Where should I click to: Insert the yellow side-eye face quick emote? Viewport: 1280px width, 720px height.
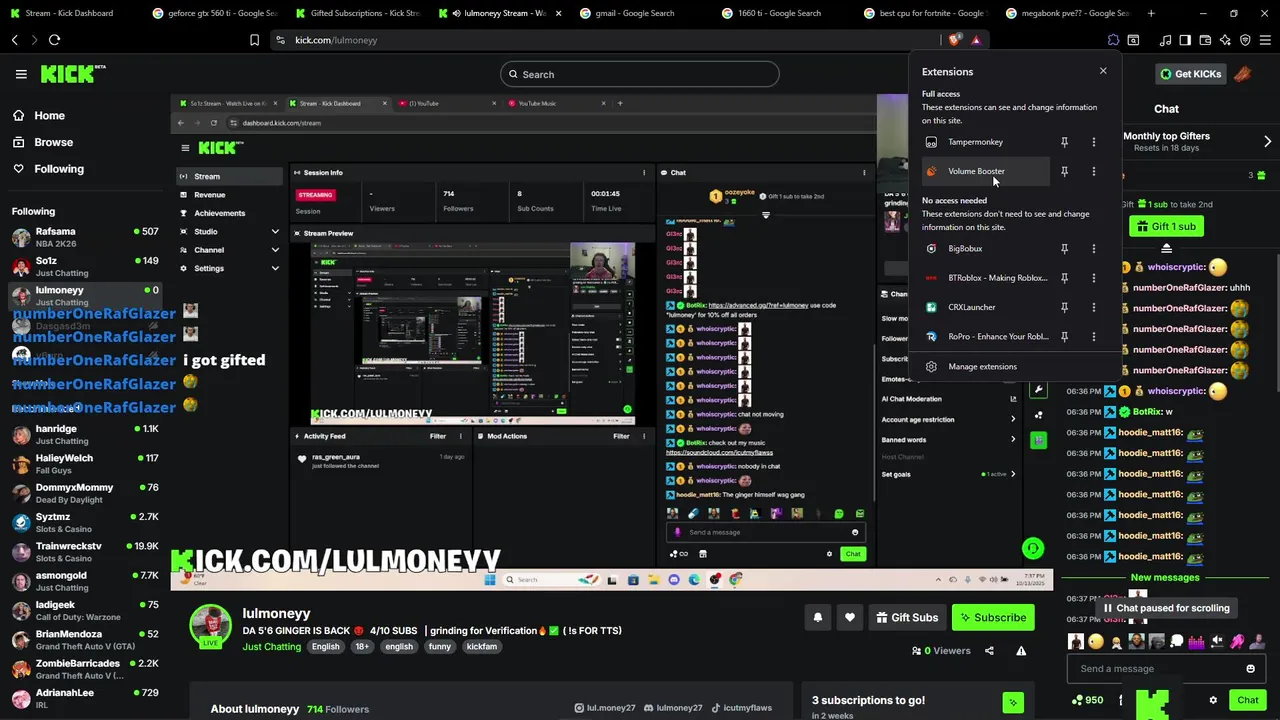click(1096, 641)
